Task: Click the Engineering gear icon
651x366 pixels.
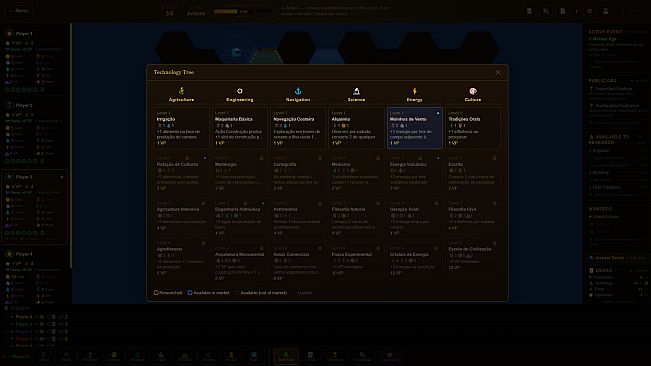Action: click(x=240, y=91)
